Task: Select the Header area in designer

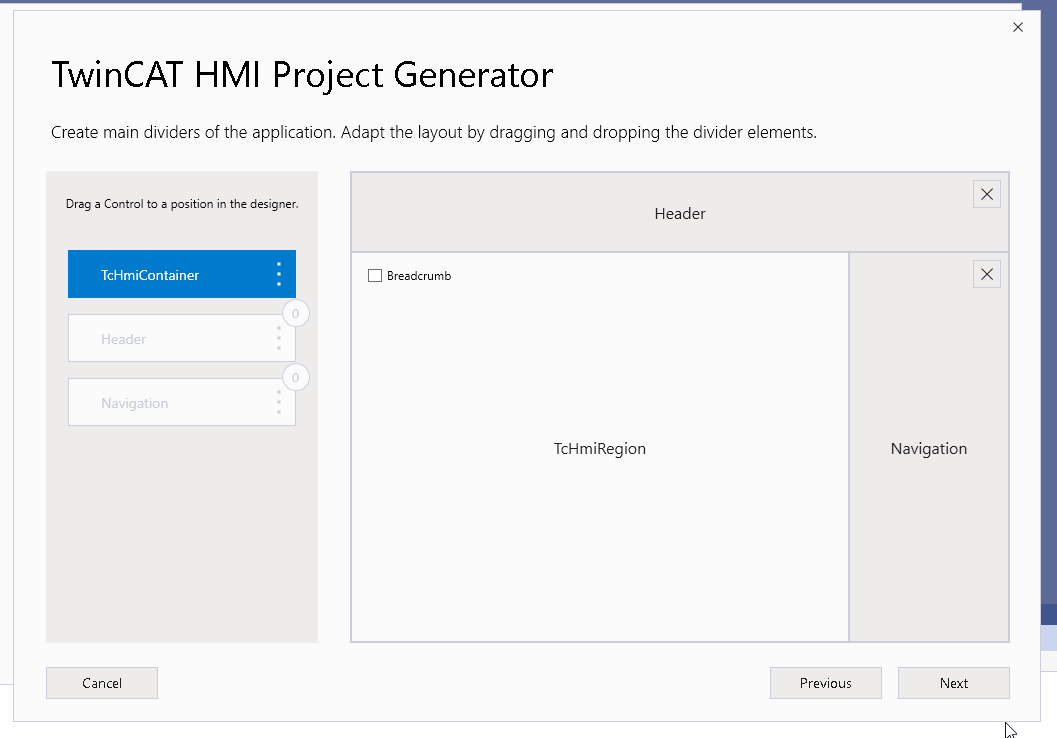Action: click(680, 213)
